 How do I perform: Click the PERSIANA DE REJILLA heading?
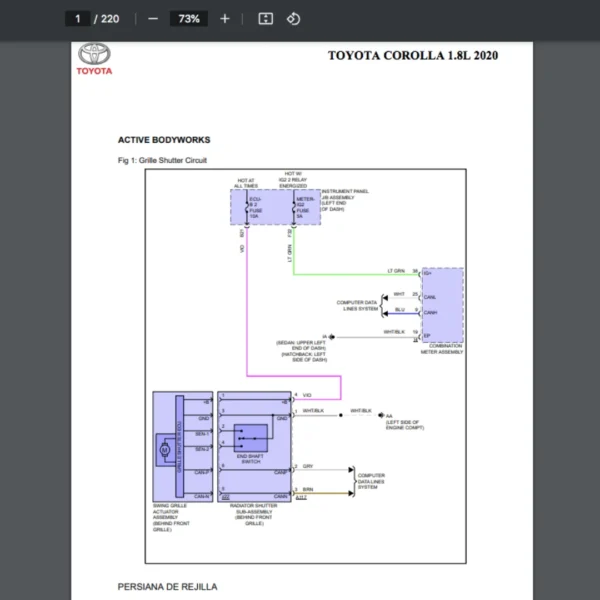point(167,587)
